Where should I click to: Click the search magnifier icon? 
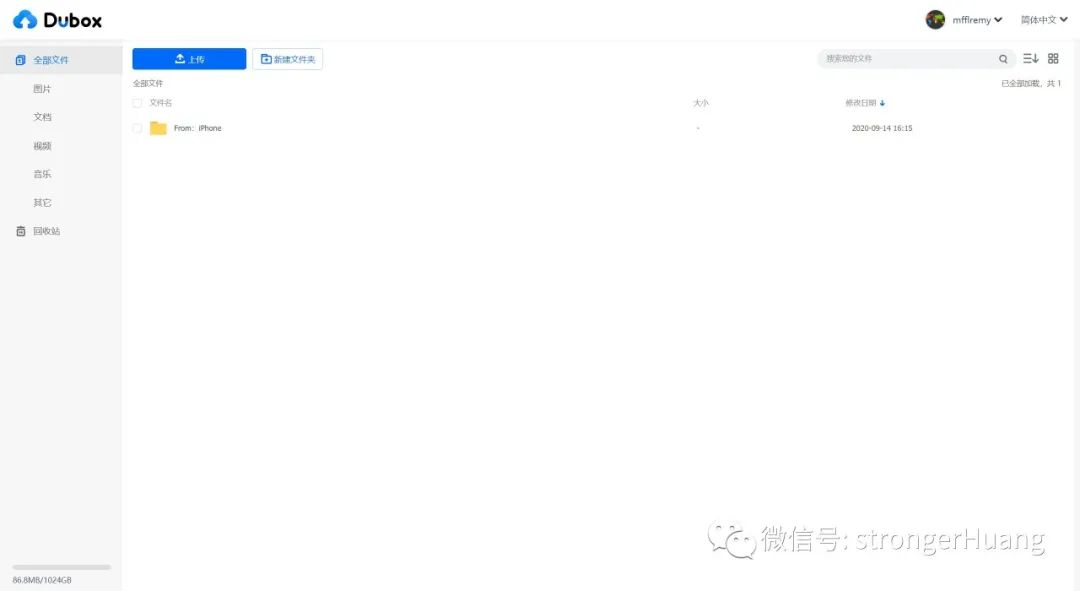coord(1003,59)
